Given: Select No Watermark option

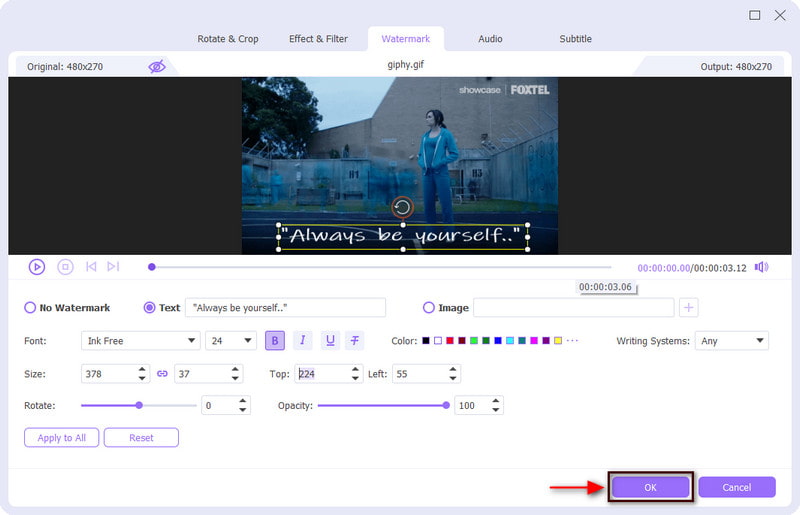Looking at the screenshot, I should pos(30,307).
